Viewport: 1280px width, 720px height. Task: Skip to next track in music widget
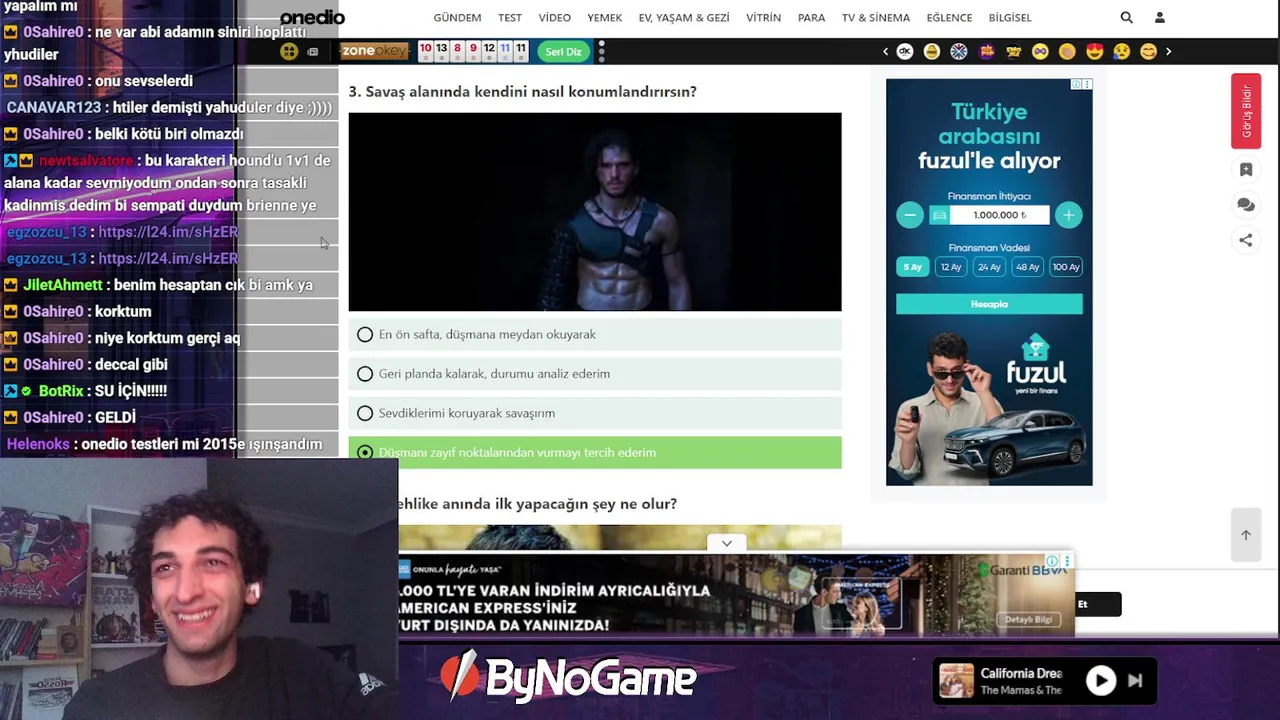click(1135, 681)
